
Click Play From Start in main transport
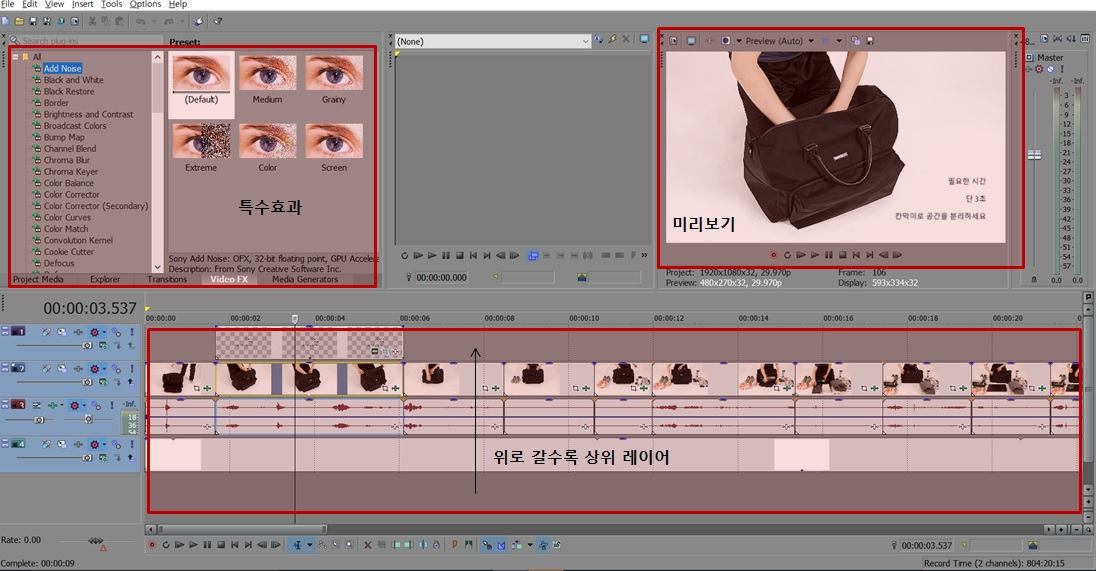click(179, 545)
